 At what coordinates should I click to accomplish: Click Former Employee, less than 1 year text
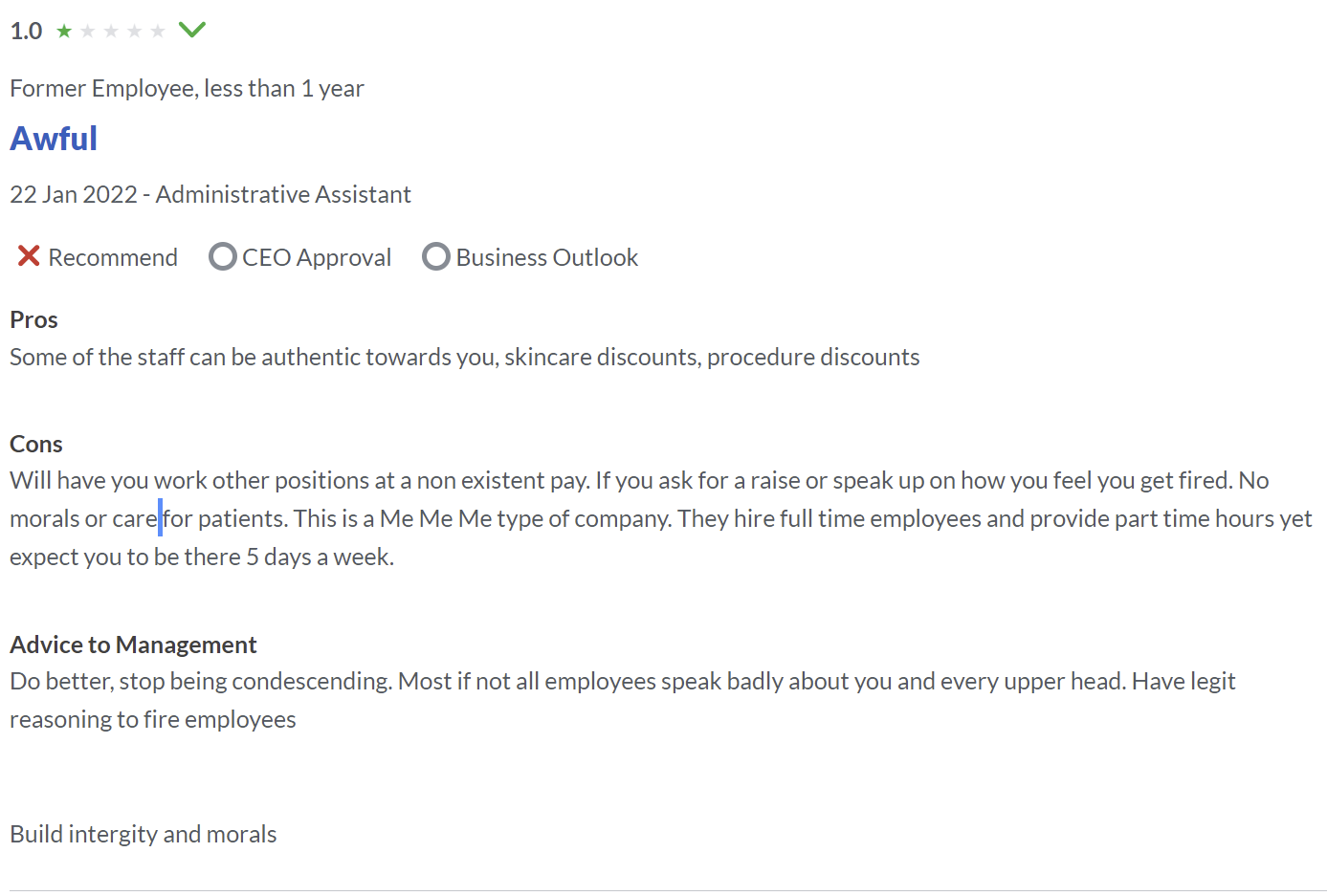click(187, 88)
